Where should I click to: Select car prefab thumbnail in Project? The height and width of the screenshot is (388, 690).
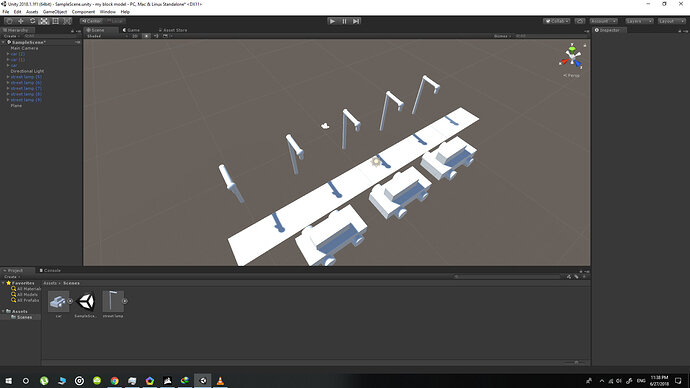[x=59, y=301]
